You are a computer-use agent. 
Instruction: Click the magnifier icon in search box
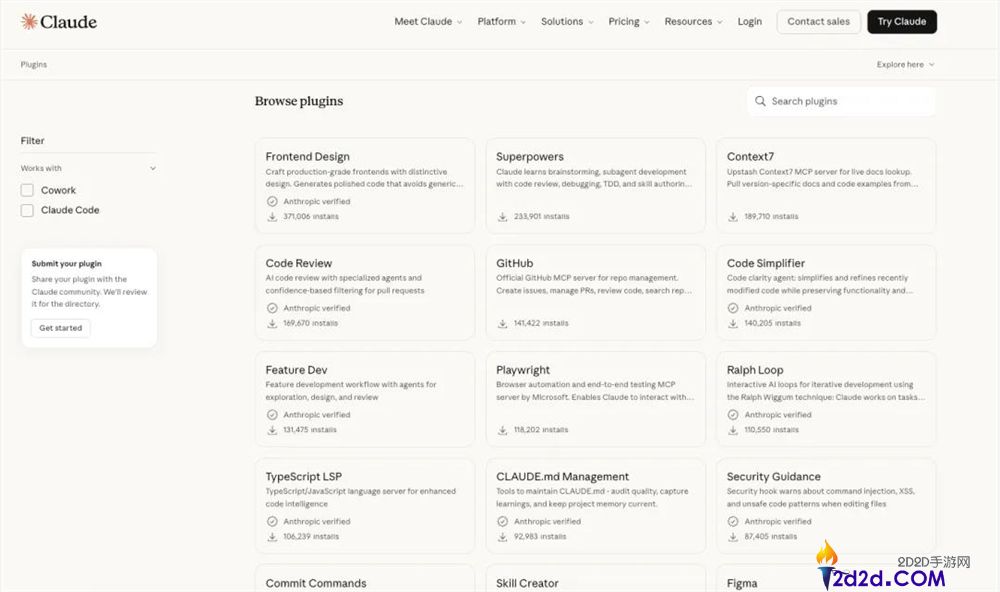click(x=760, y=101)
